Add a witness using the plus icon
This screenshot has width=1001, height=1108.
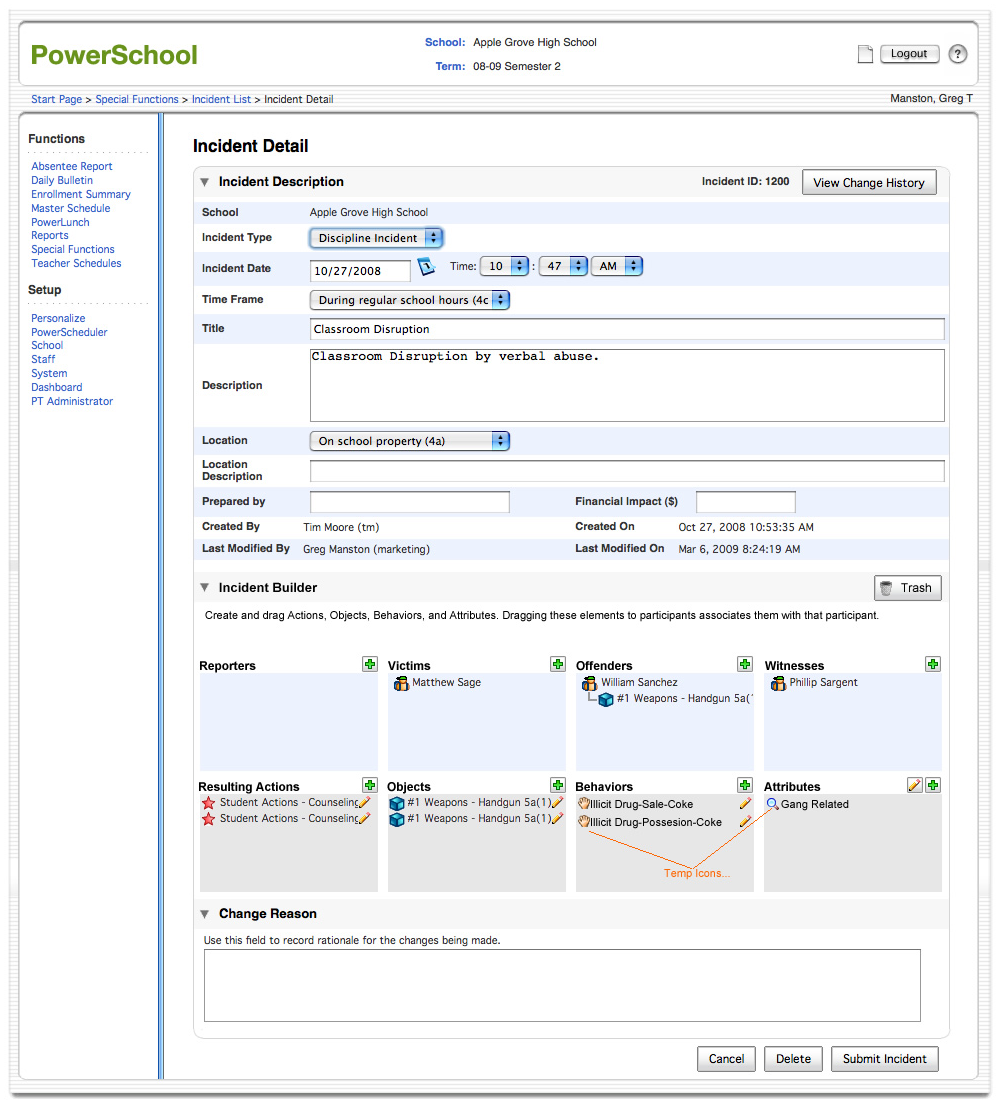coord(933,665)
